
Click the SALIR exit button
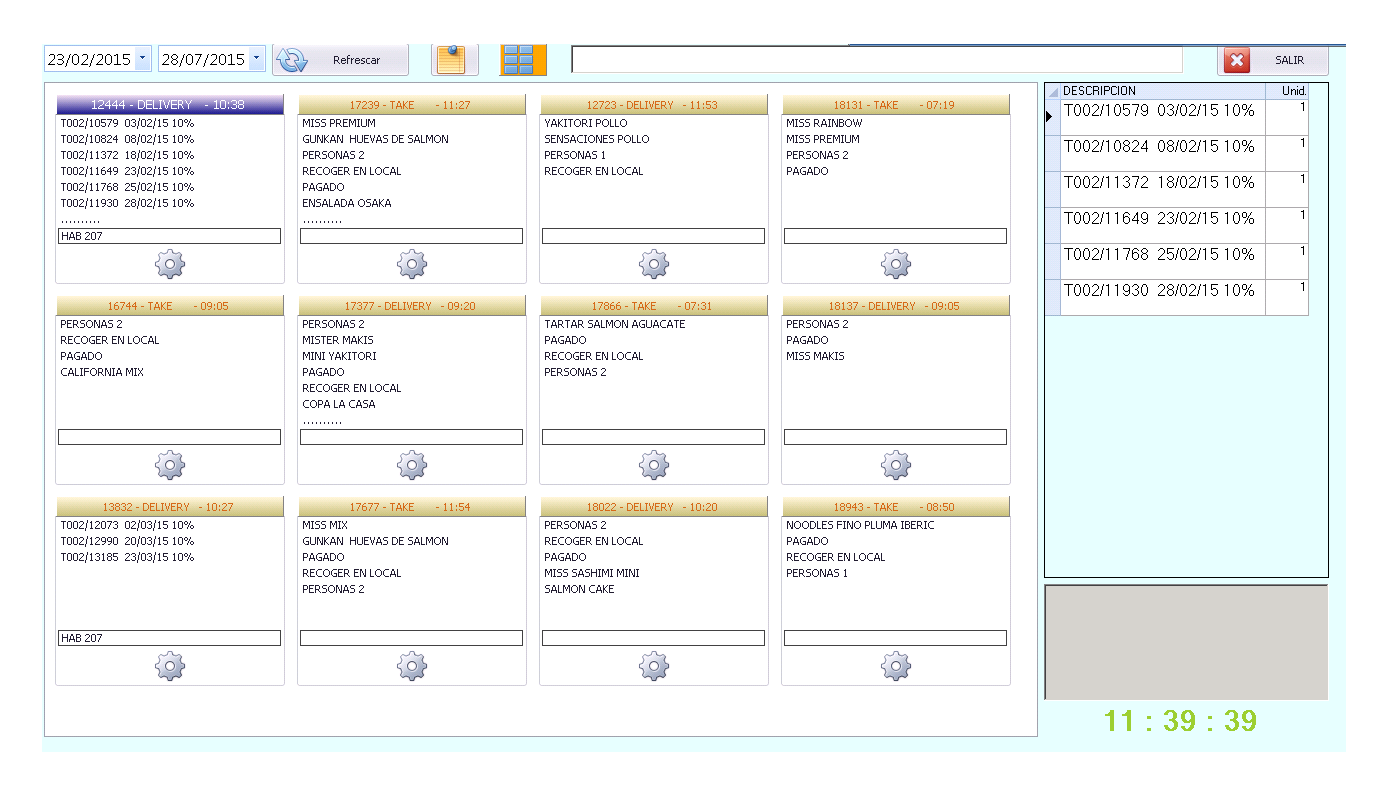click(1273, 60)
